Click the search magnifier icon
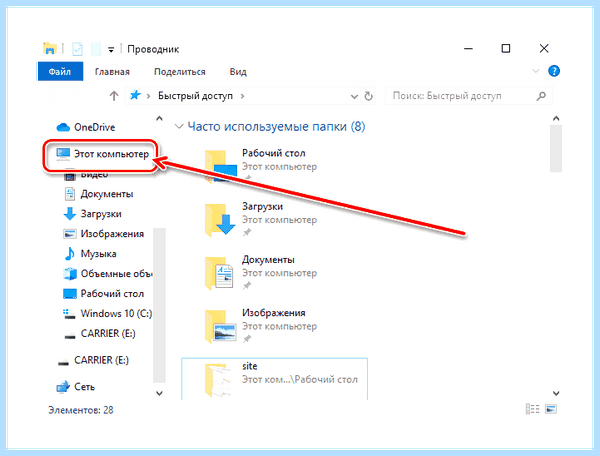Viewport: 600px width, 456px height. (x=541, y=96)
